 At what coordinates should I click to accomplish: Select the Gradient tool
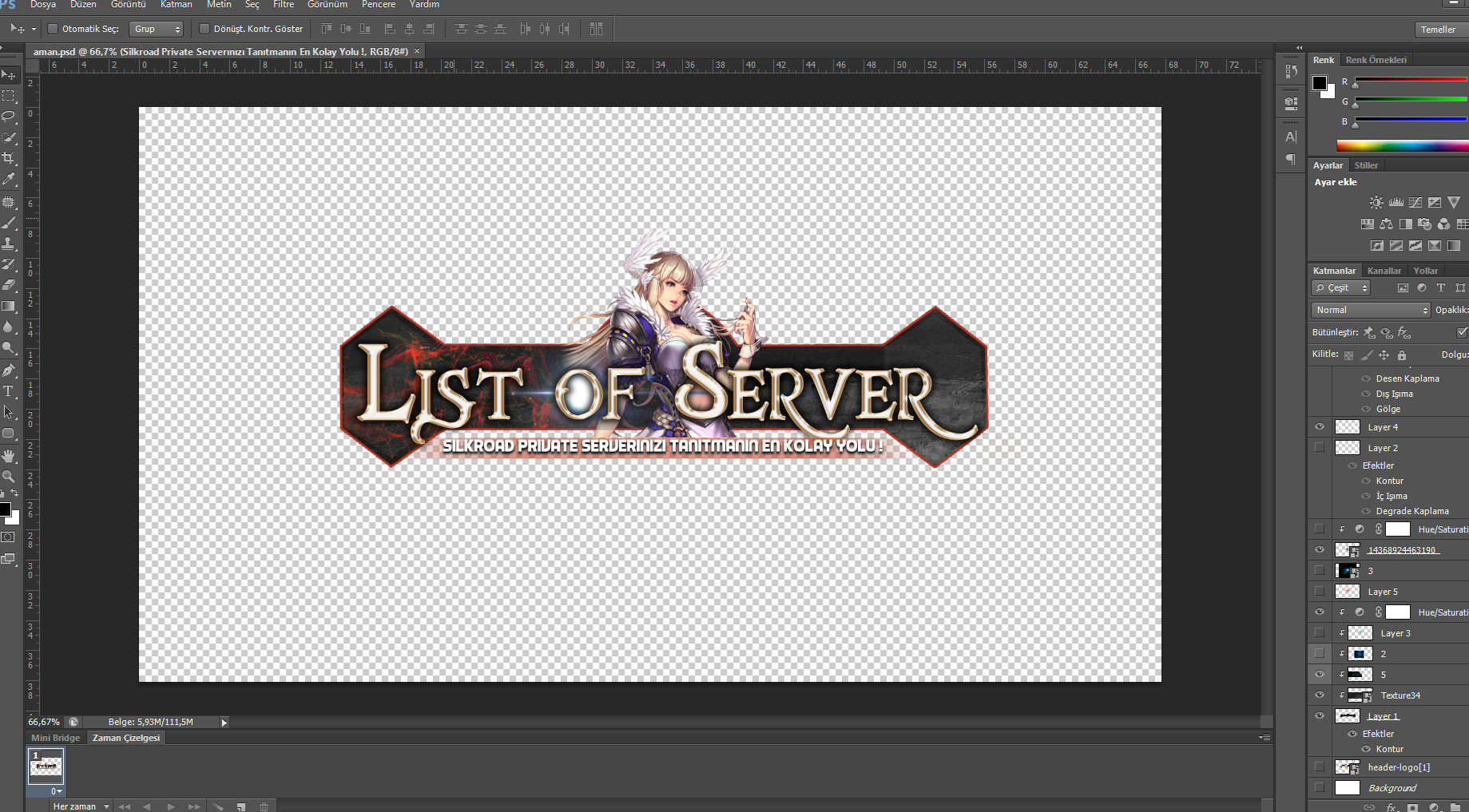[9, 306]
